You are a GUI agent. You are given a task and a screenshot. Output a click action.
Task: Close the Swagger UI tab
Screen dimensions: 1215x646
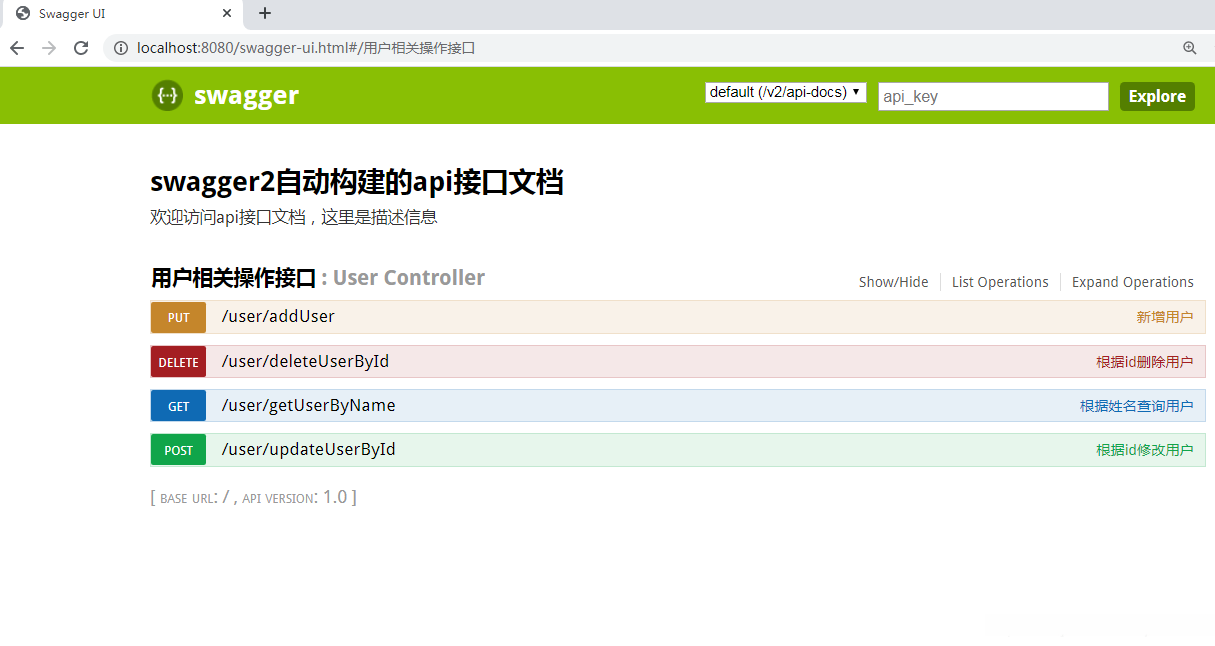[227, 14]
